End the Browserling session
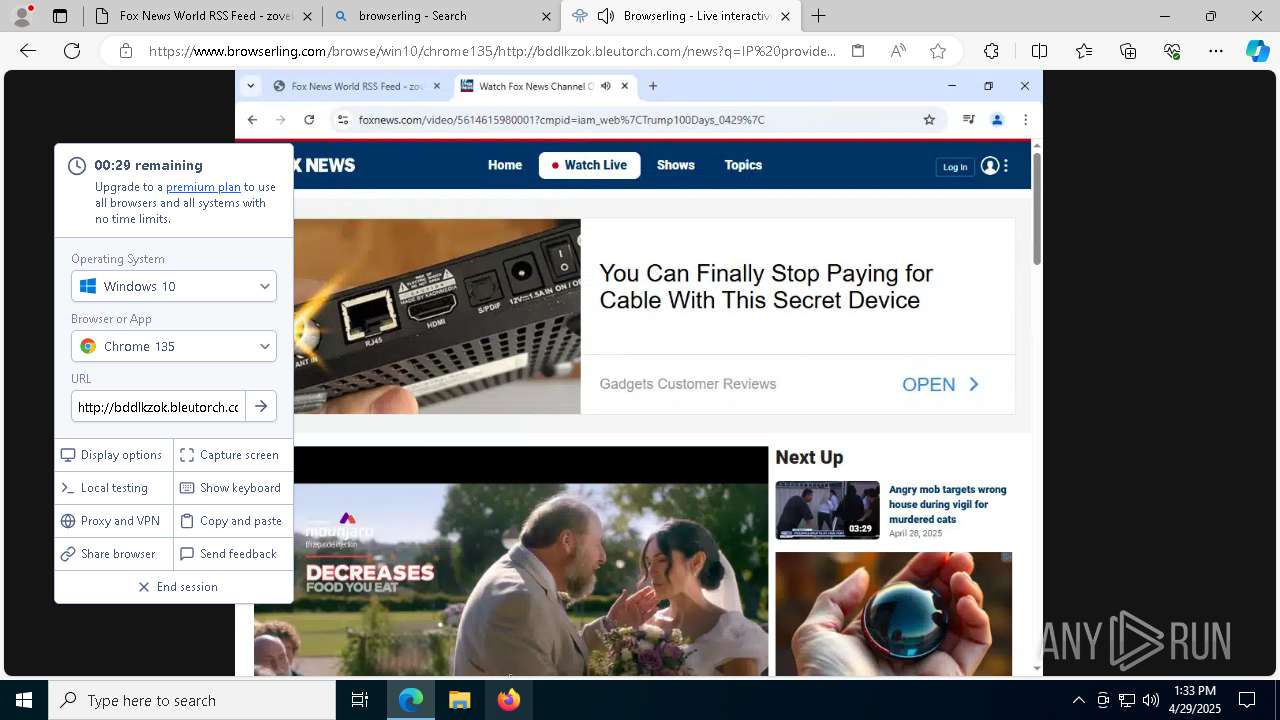Screen dimensions: 1280x720 (177, 587)
